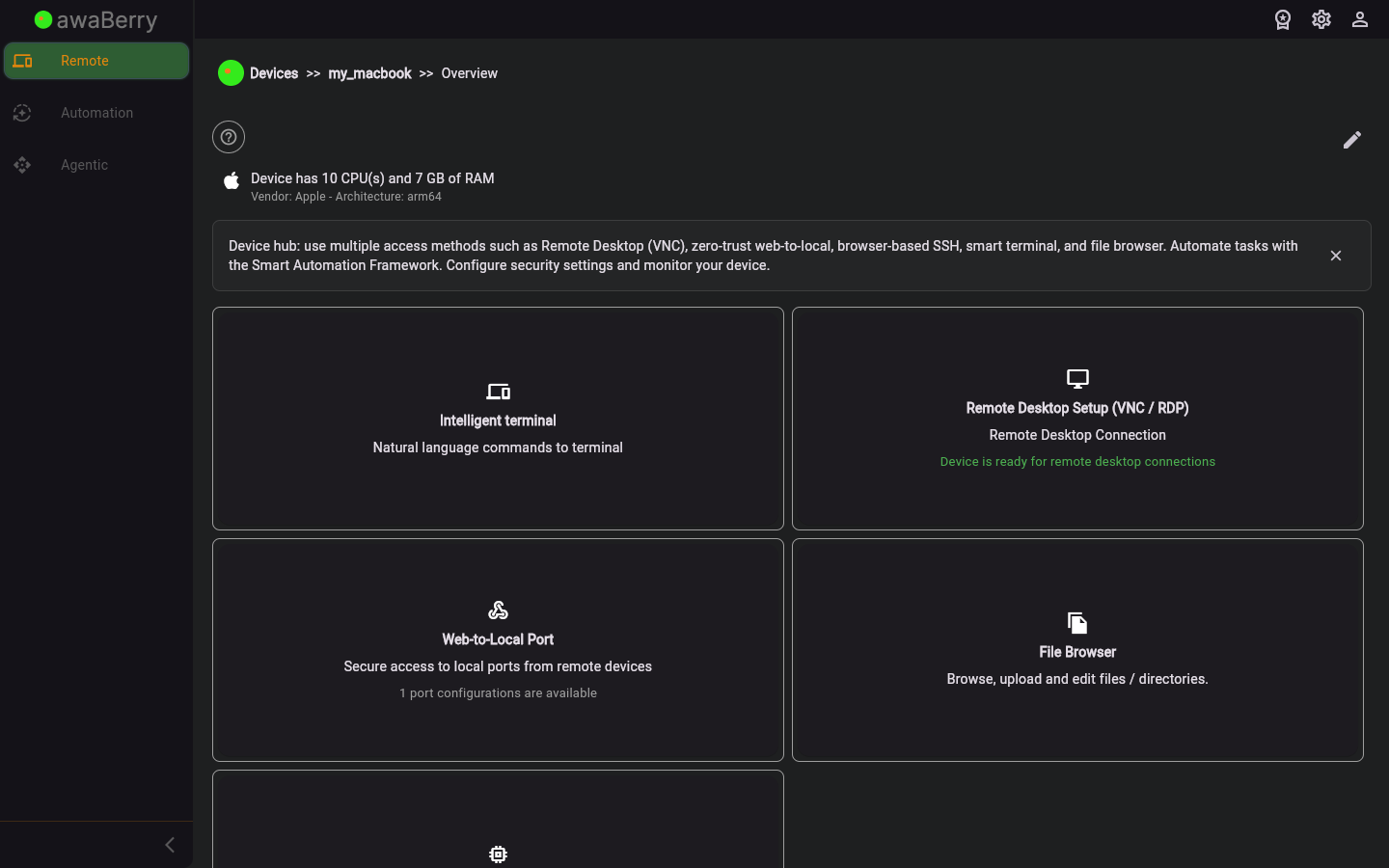Edit the device using the pencil icon
Screen dimensions: 1389x868
(x=1352, y=140)
